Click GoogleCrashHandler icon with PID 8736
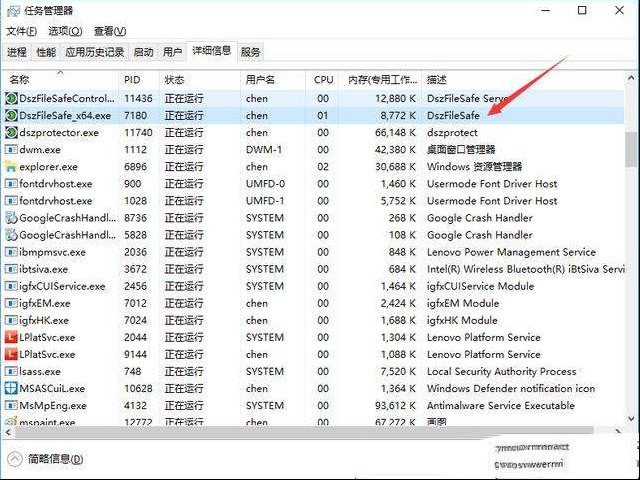640x480 pixels. 11,218
